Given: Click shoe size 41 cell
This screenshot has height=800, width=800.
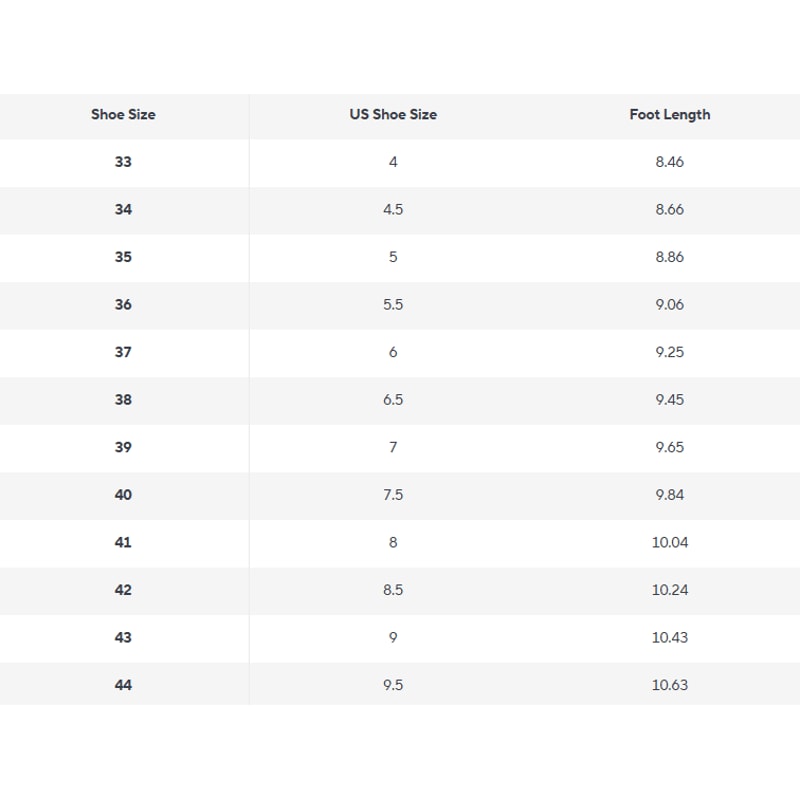Looking at the screenshot, I should (x=123, y=542).
